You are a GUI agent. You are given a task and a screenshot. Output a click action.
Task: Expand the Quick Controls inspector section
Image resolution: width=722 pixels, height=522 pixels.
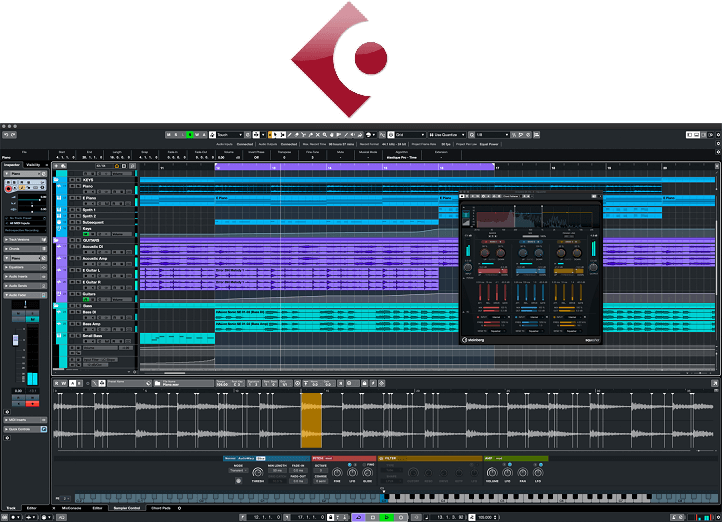pyautogui.click(x=25, y=429)
